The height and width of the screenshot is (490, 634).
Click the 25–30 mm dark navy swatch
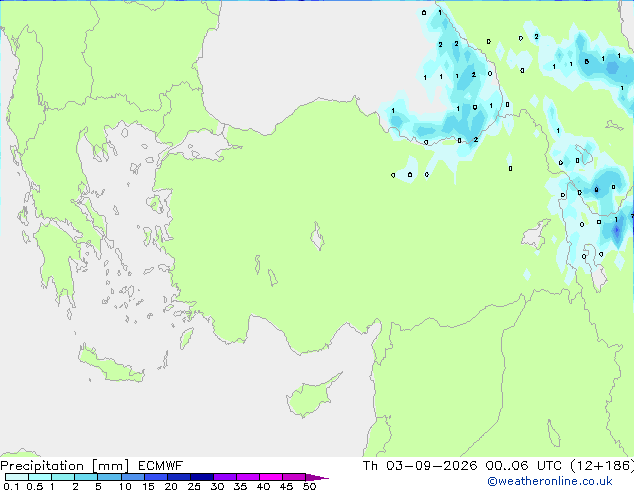tap(201, 477)
